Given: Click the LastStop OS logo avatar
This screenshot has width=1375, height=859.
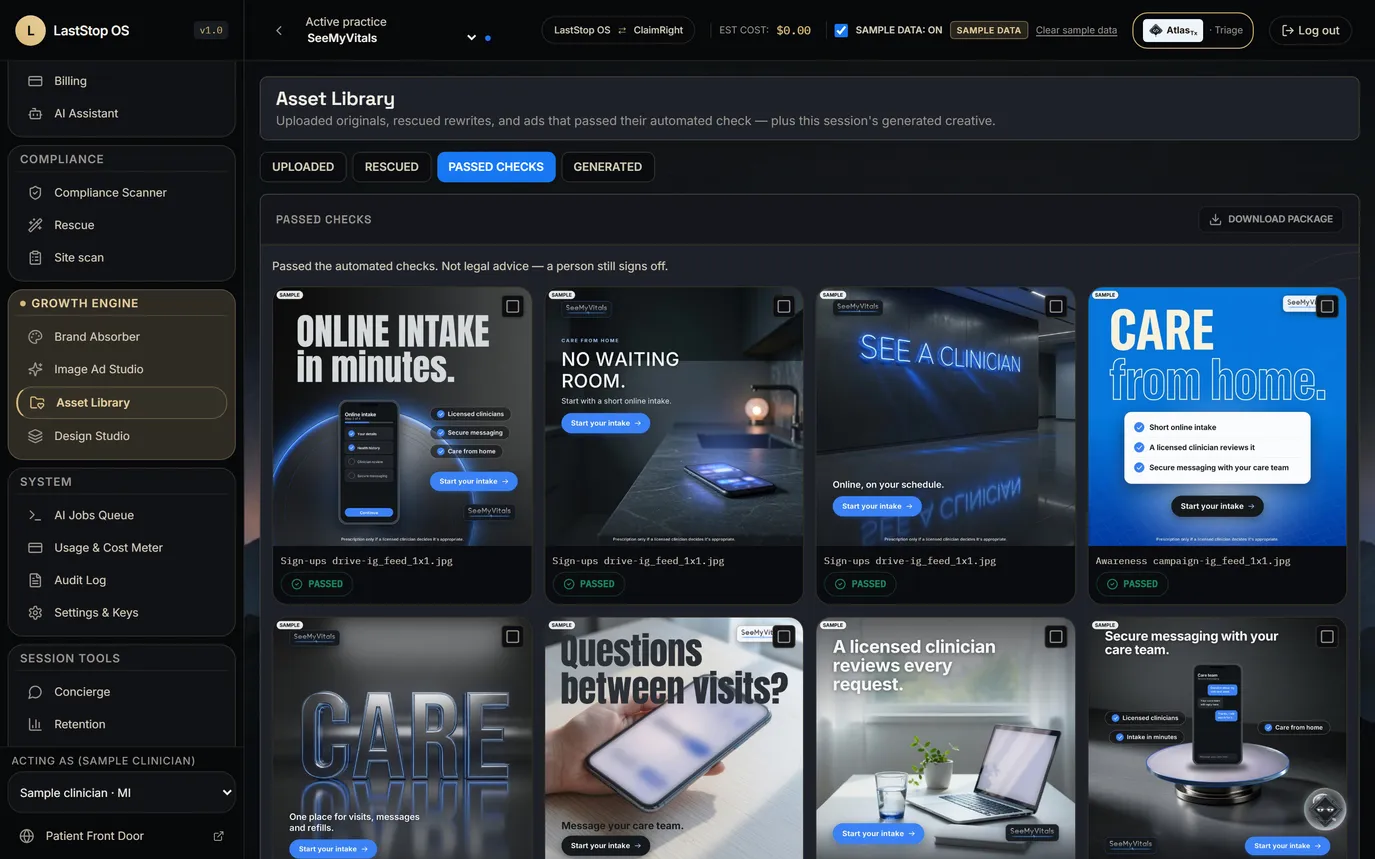Looking at the screenshot, I should coord(30,30).
